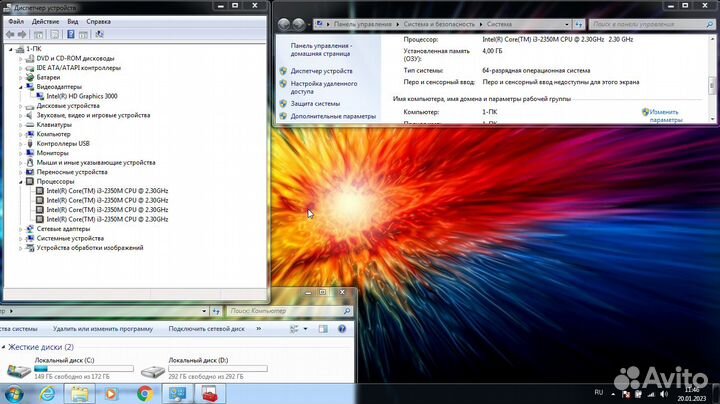Expand Сетевые адаптеры node
720x404 pixels.
[x=21, y=229]
